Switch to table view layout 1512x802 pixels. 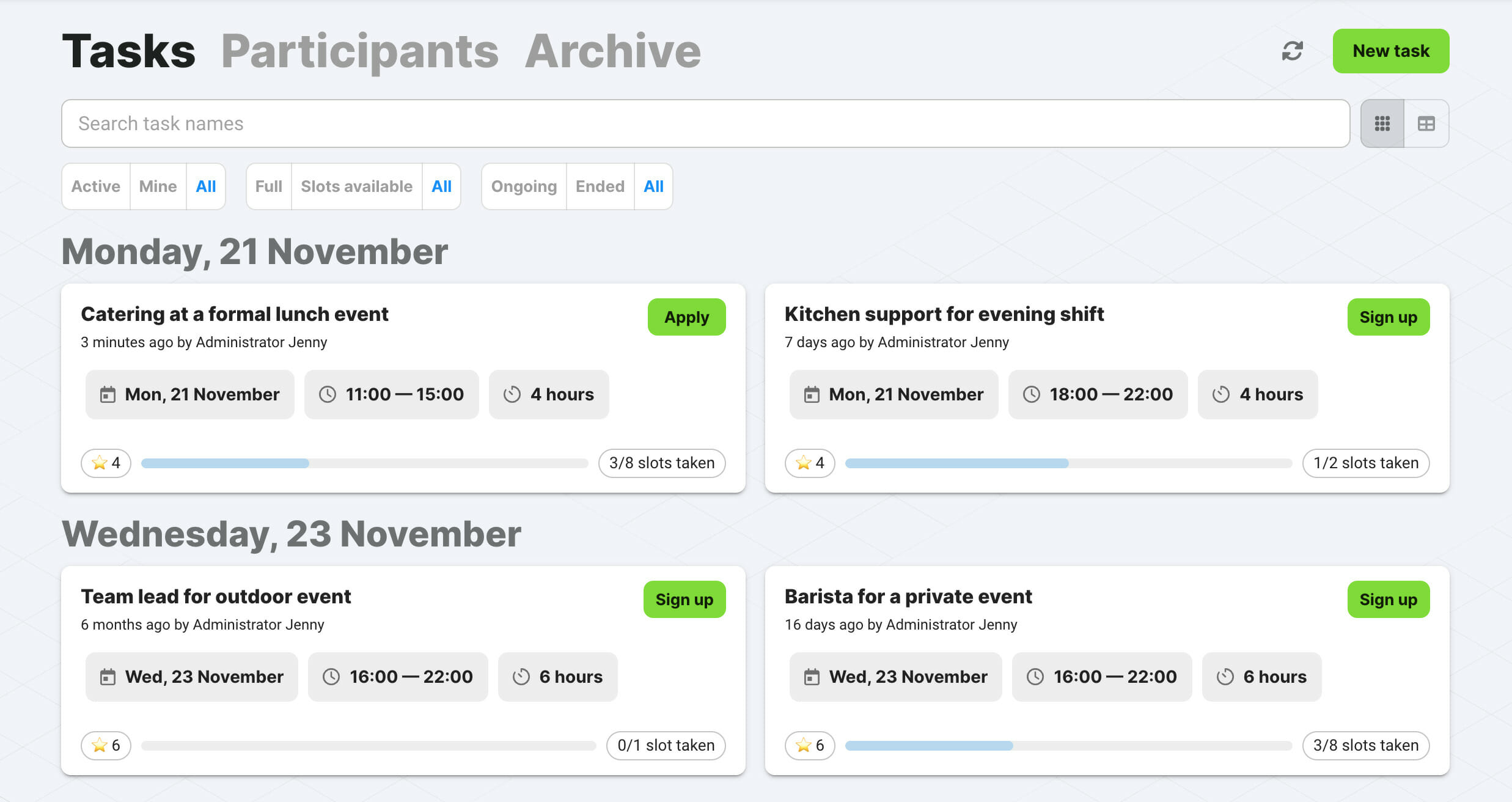[1427, 123]
